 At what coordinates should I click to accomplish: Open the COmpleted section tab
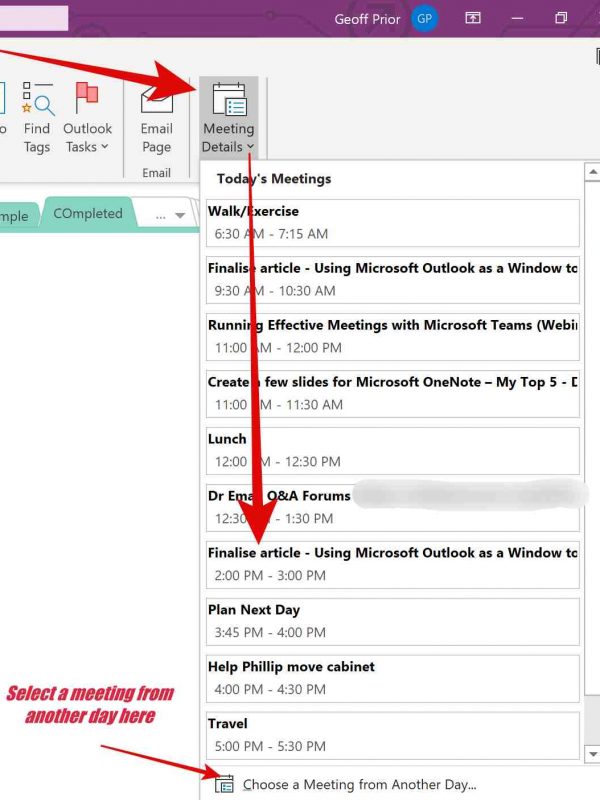click(x=88, y=214)
